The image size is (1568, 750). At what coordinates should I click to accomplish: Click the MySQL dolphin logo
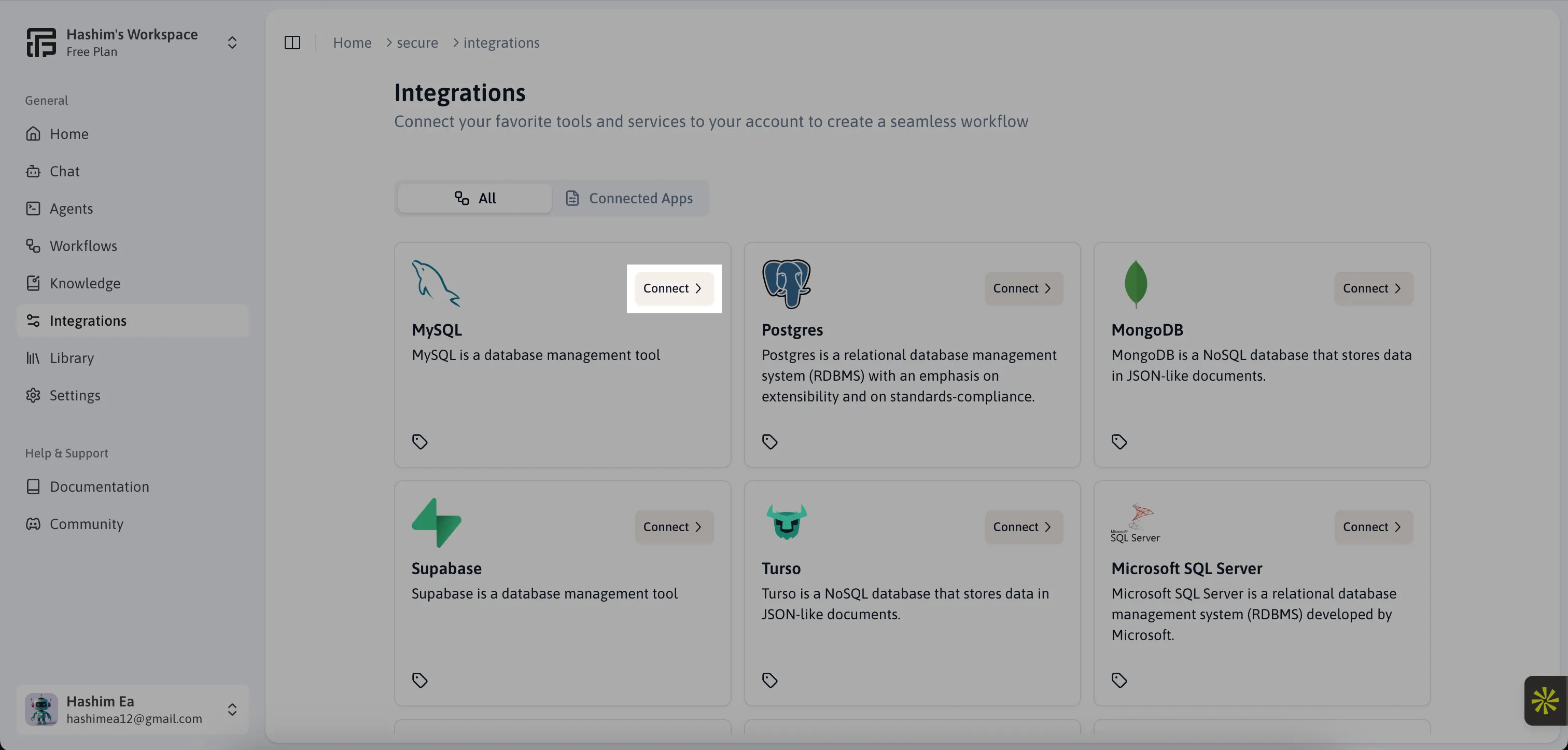pyautogui.click(x=436, y=284)
